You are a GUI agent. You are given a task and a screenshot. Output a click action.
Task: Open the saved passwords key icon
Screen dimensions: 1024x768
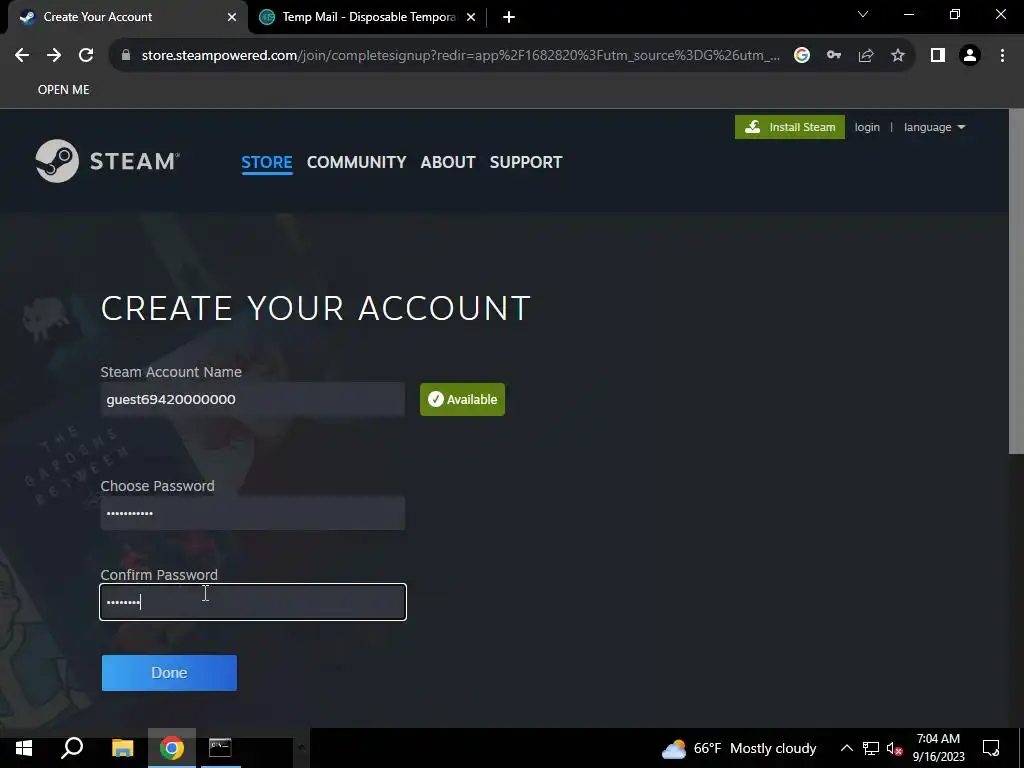(x=834, y=56)
